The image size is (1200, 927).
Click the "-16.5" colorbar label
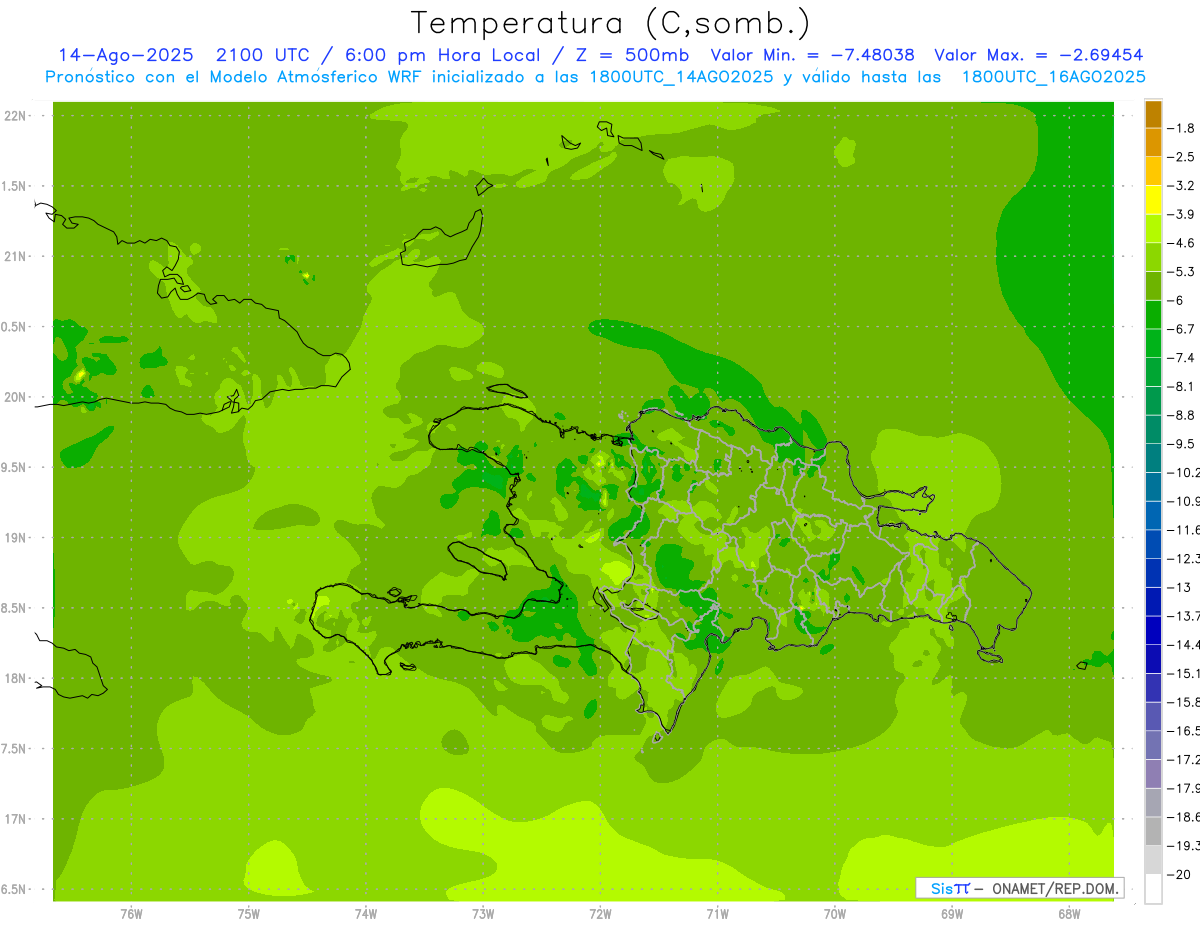pos(1183,731)
